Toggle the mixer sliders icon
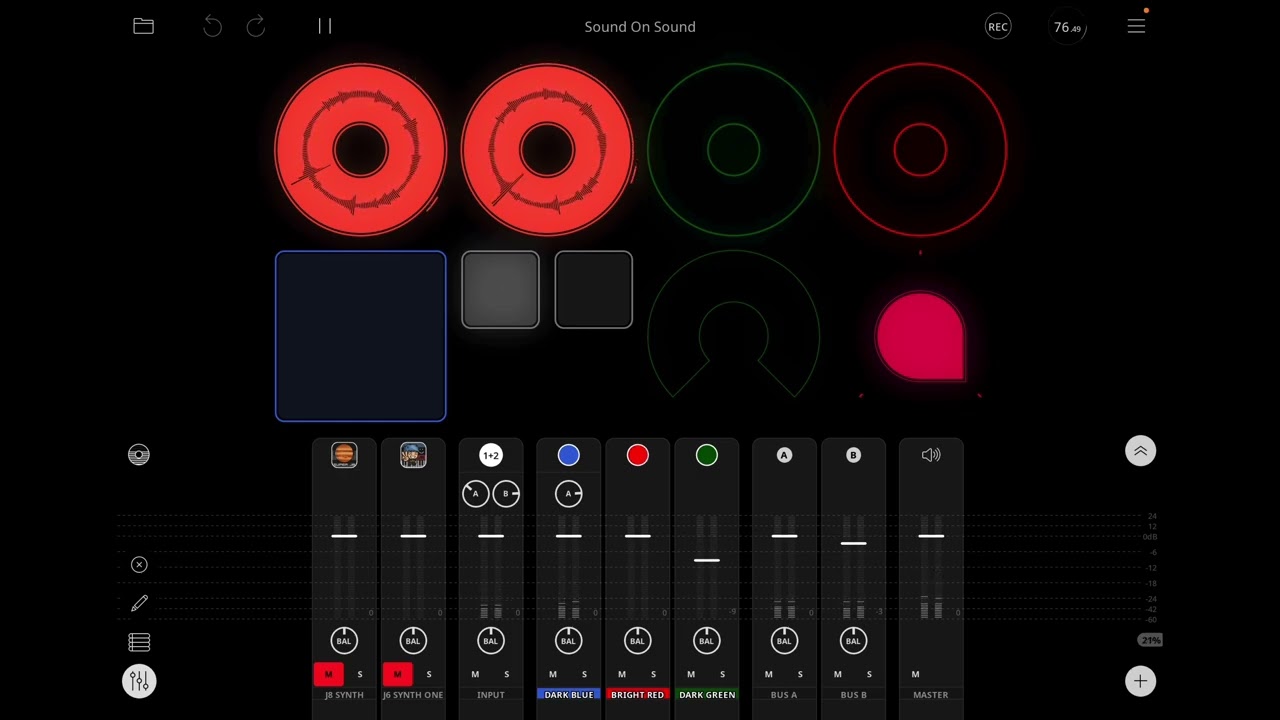The height and width of the screenshot is (720, 1280). [x=139, y=681]
